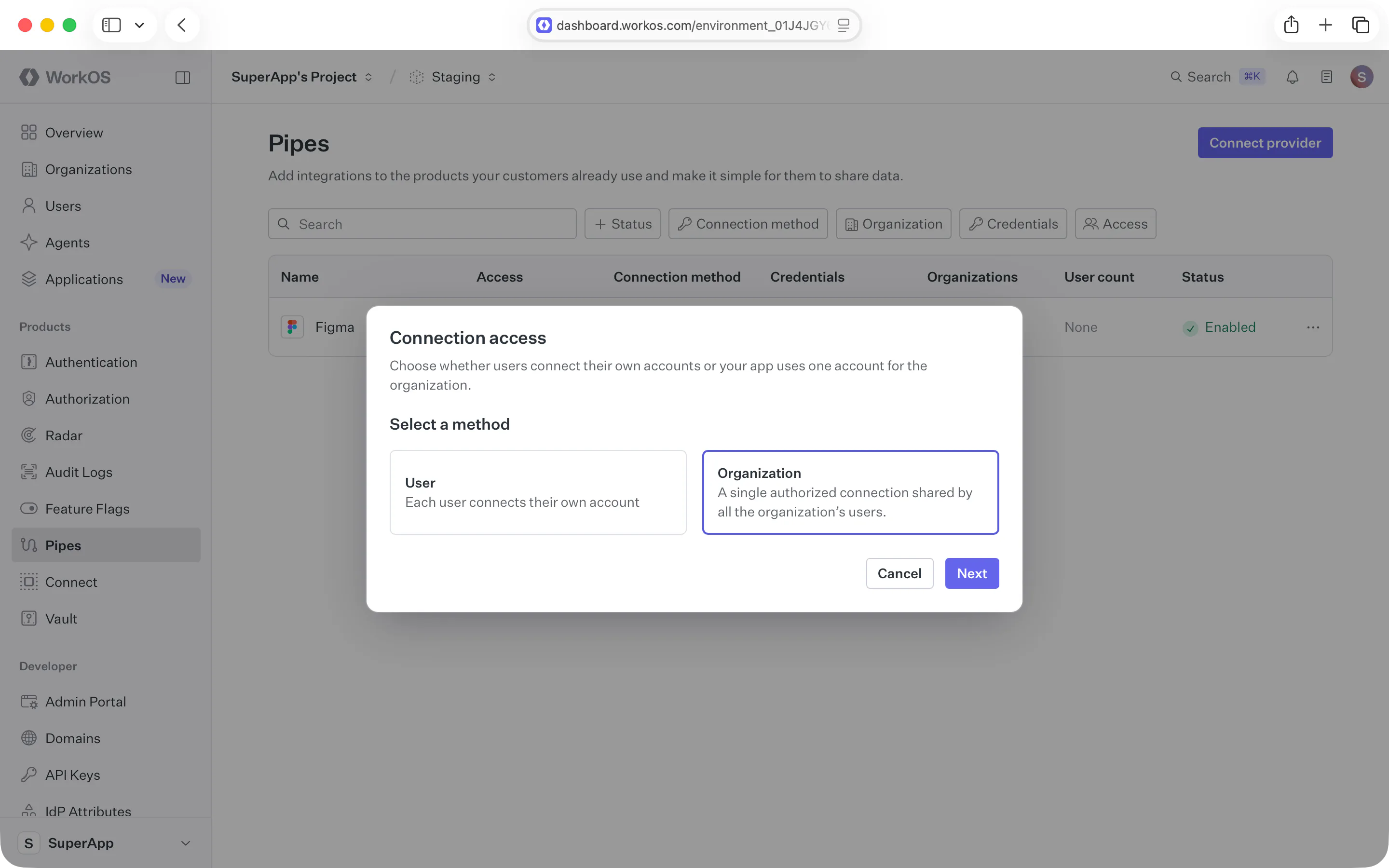This screenshot has width=1389, height=868.
Task: Collapse the WorkOS sidebar panel icon
Action: coord(182,78)
